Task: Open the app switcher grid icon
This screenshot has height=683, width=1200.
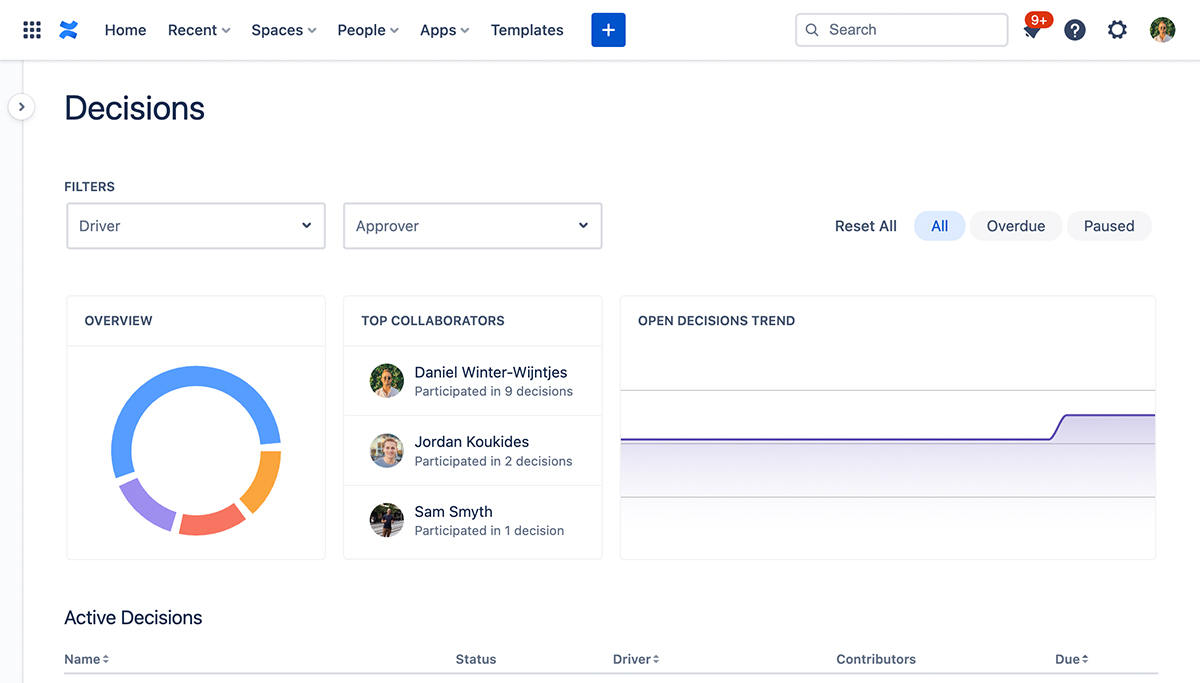Action: [x=32, y=30]
